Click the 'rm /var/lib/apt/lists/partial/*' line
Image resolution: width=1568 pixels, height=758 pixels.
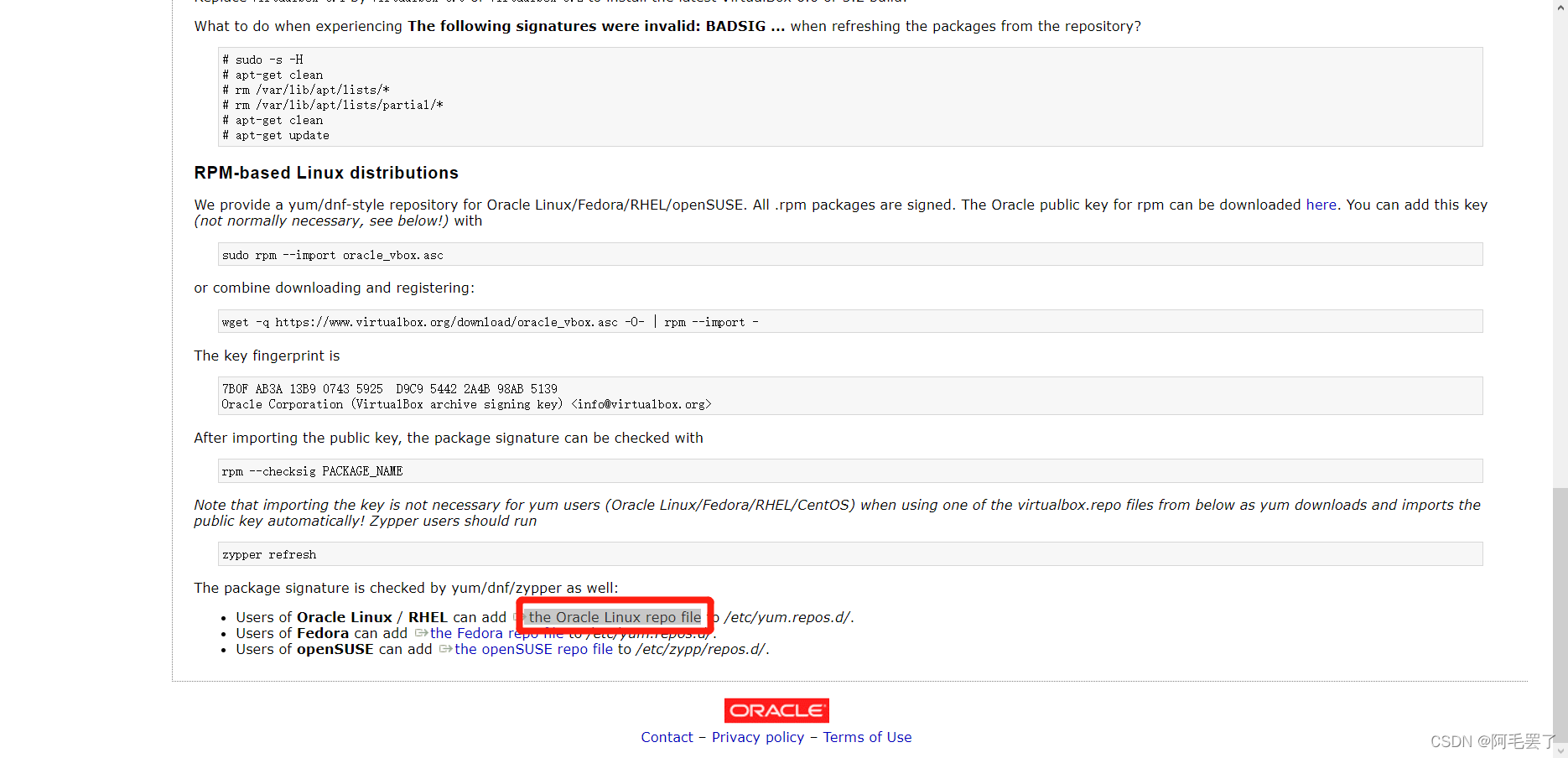333,105
